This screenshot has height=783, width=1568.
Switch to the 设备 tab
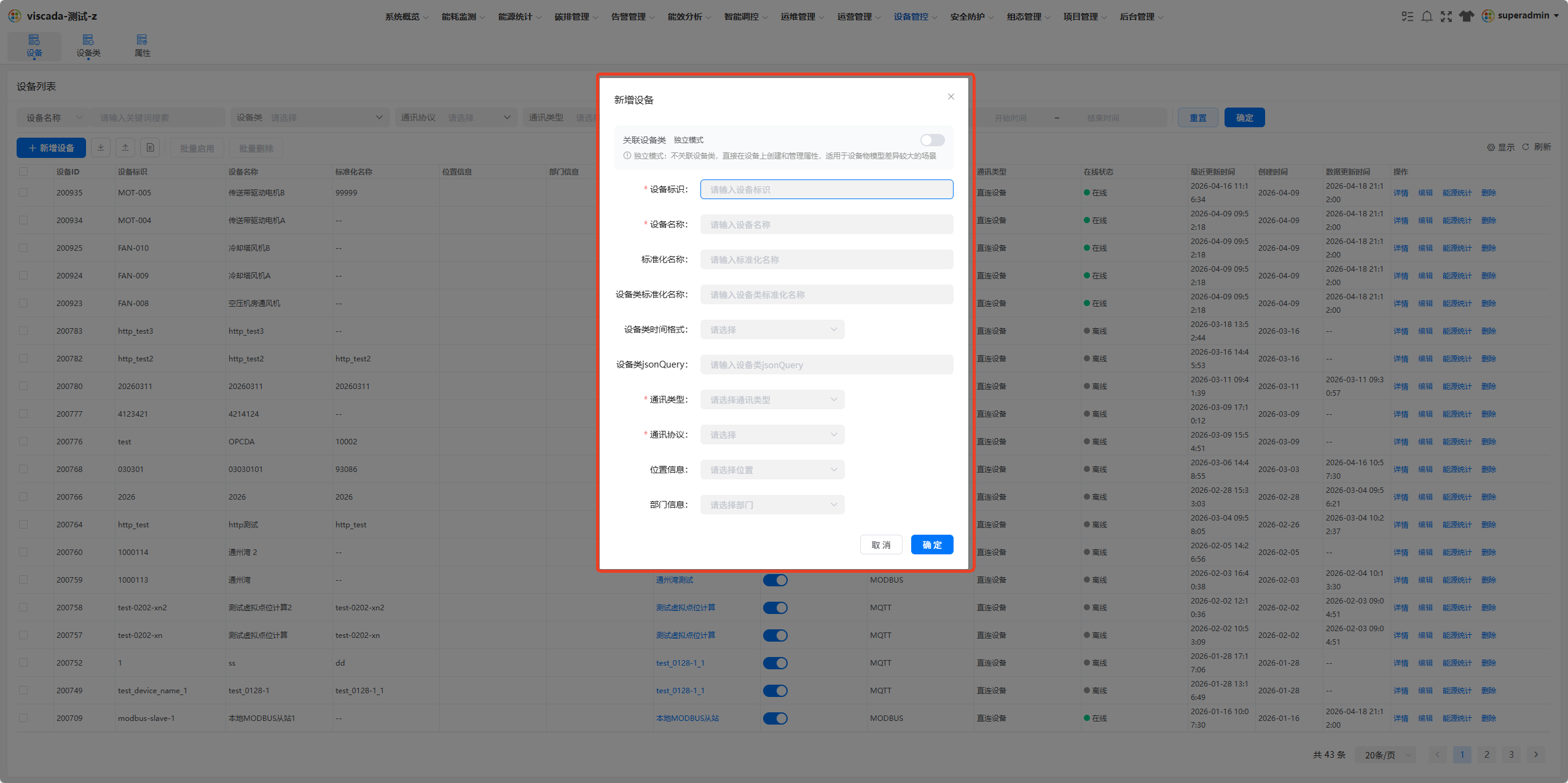click(x=34, y=46)
